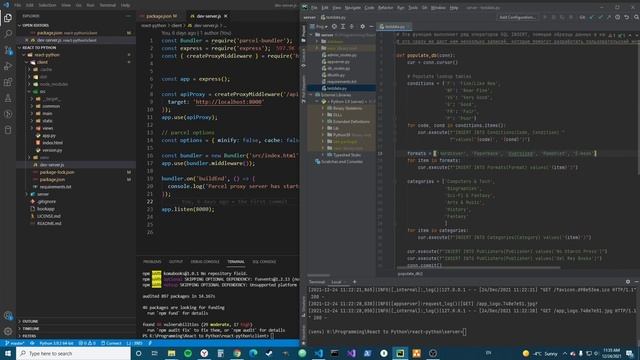Click errors and warnings count in VS Code status bar

(87, 343)
